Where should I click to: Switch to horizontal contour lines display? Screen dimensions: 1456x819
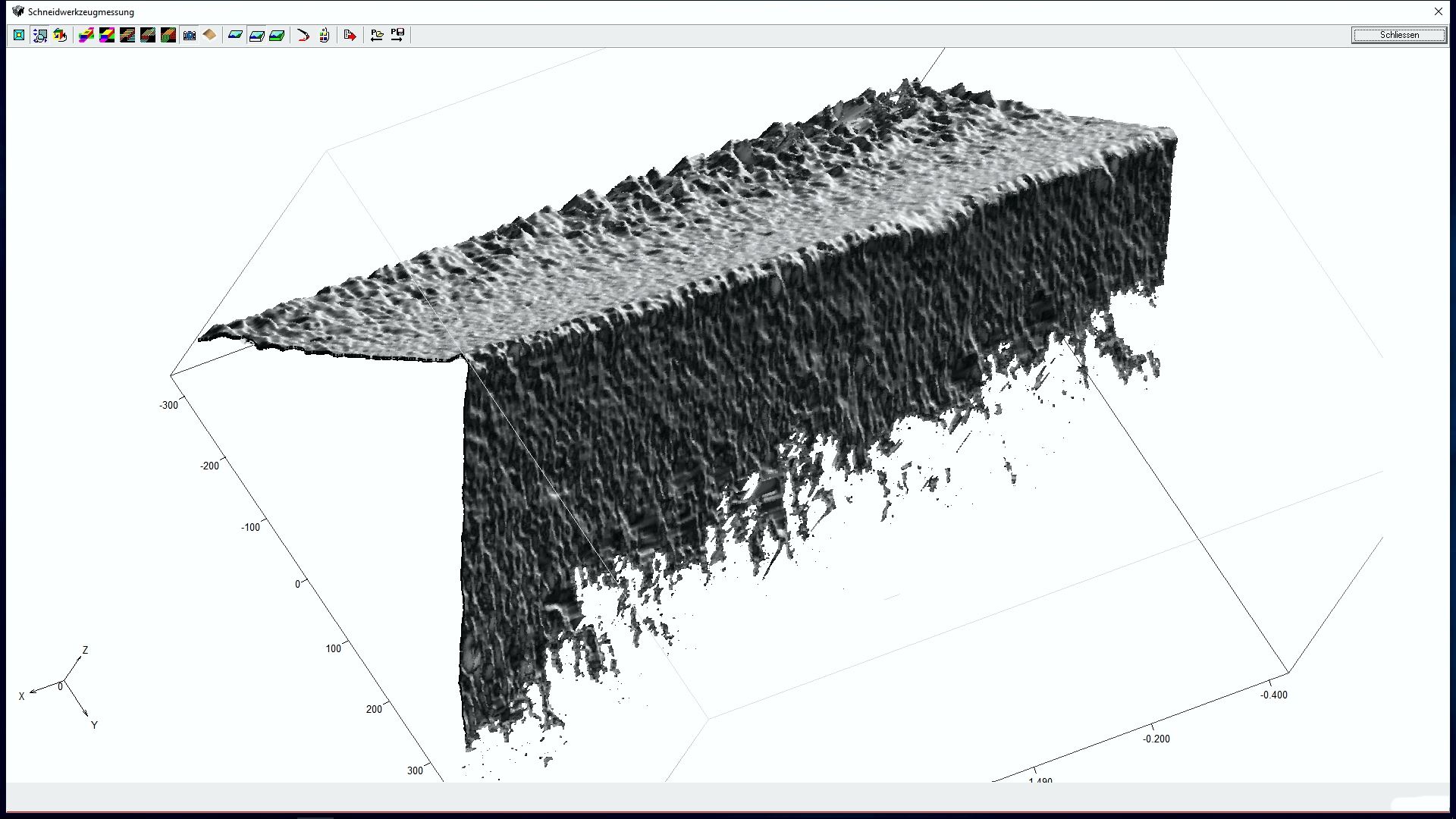127,35
